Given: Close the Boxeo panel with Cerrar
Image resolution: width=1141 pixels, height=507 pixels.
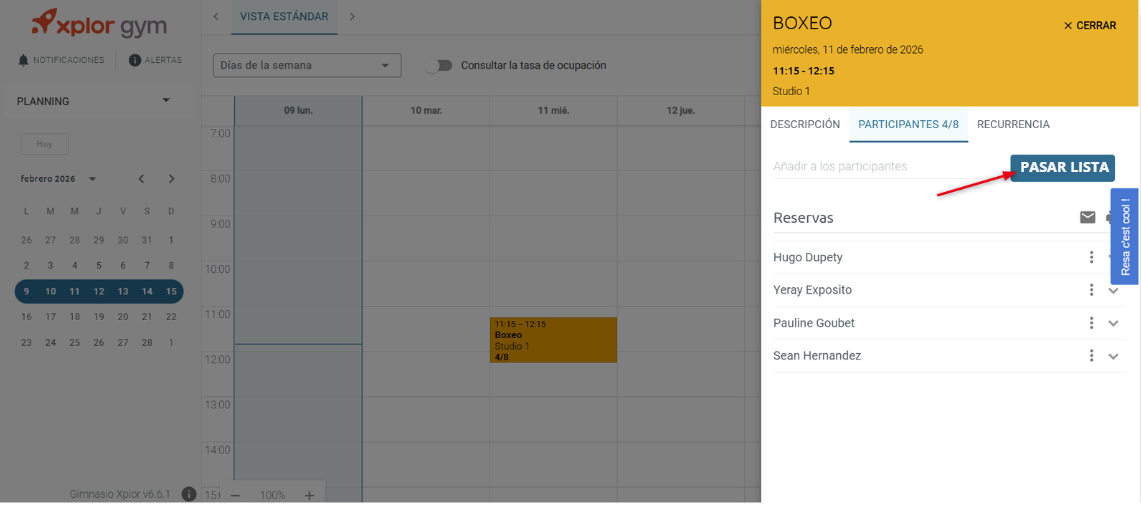Looking at the screenshot, I should [x=1089, y=25].
